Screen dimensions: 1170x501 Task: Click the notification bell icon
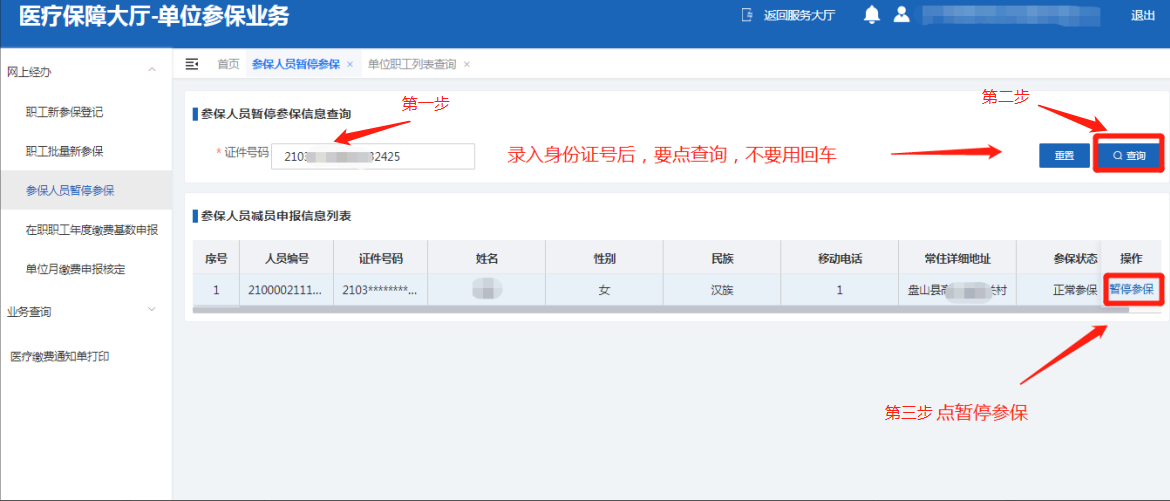click(x=872, y=15)
